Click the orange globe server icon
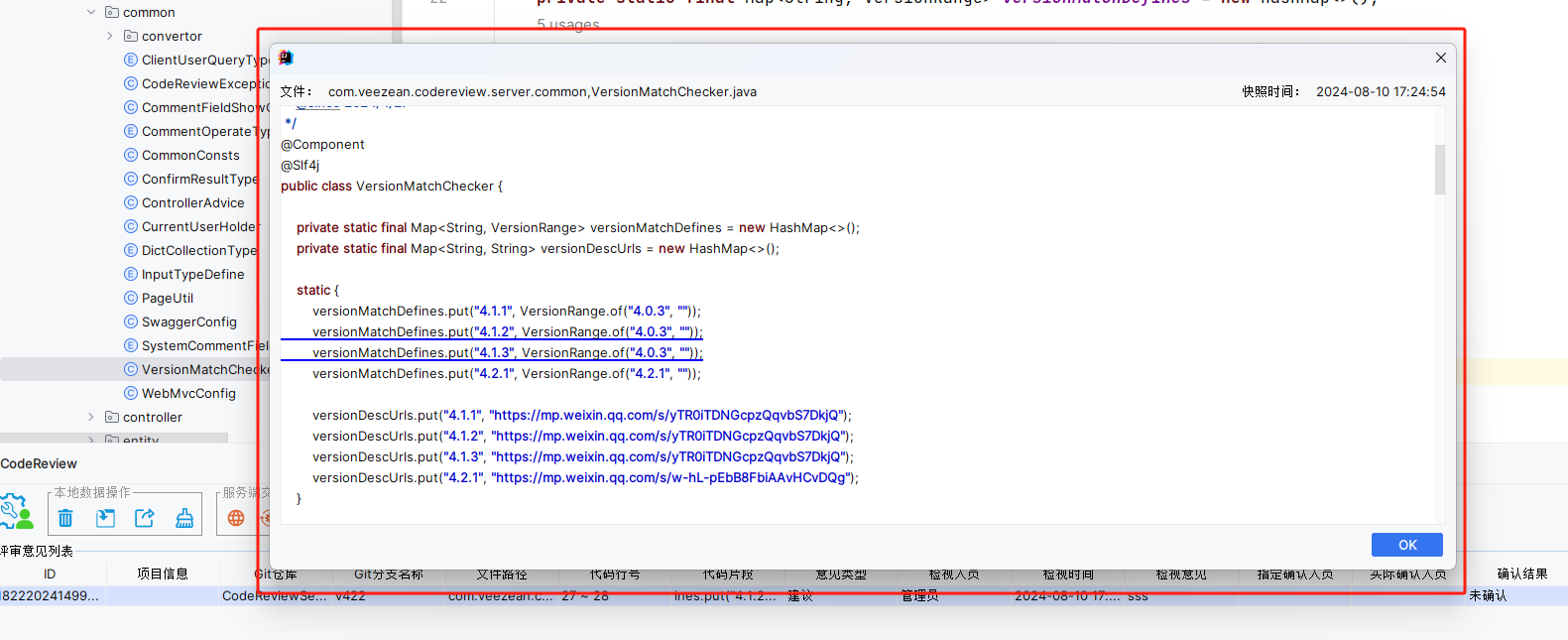 coord(236,518)
